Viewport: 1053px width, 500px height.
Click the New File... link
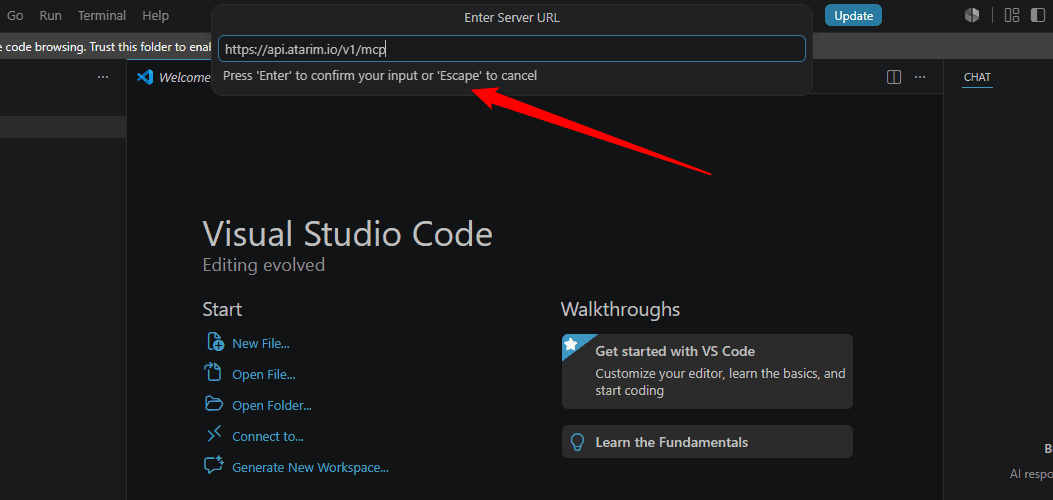(x=261, y=344)
